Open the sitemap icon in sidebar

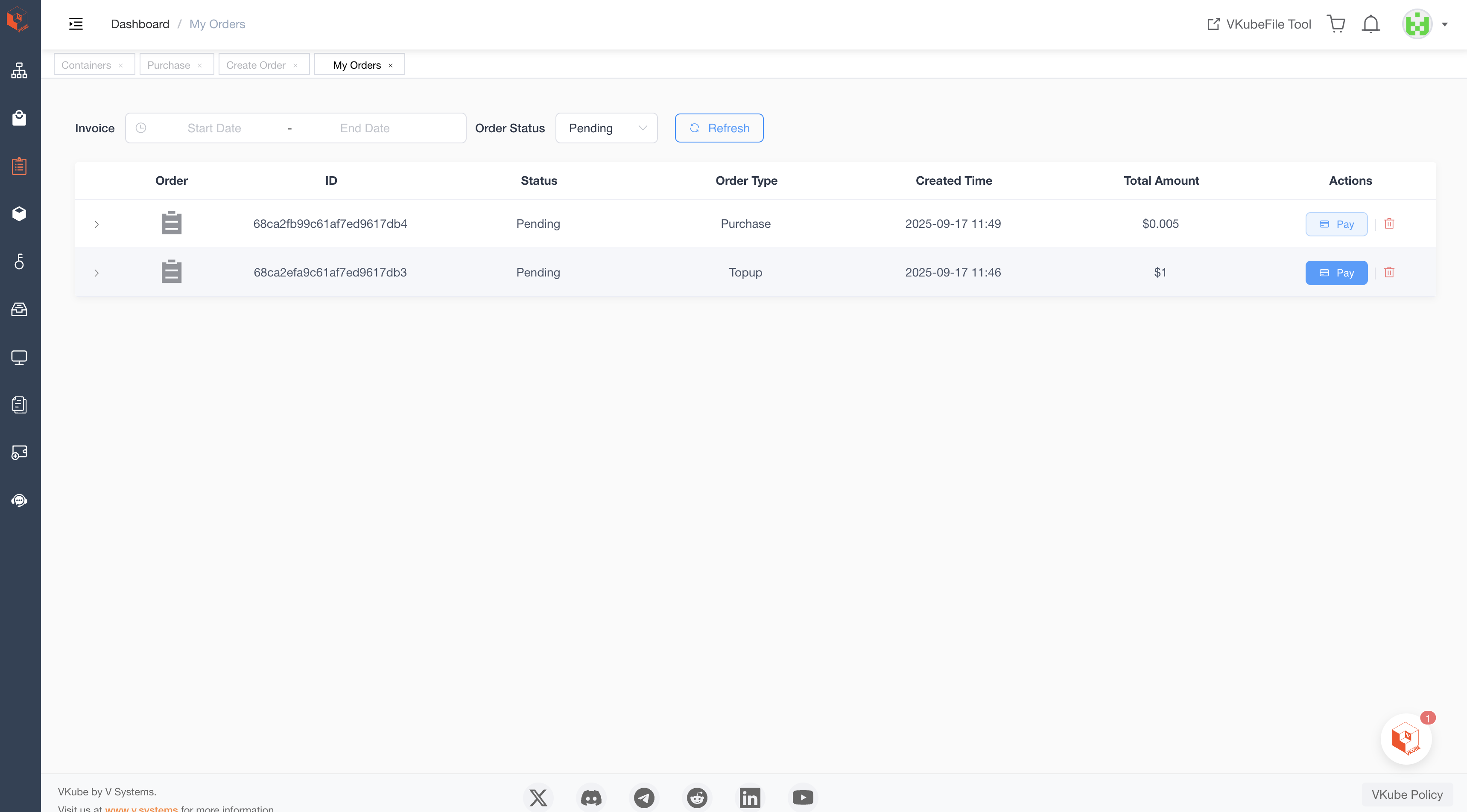click(19, 70)
